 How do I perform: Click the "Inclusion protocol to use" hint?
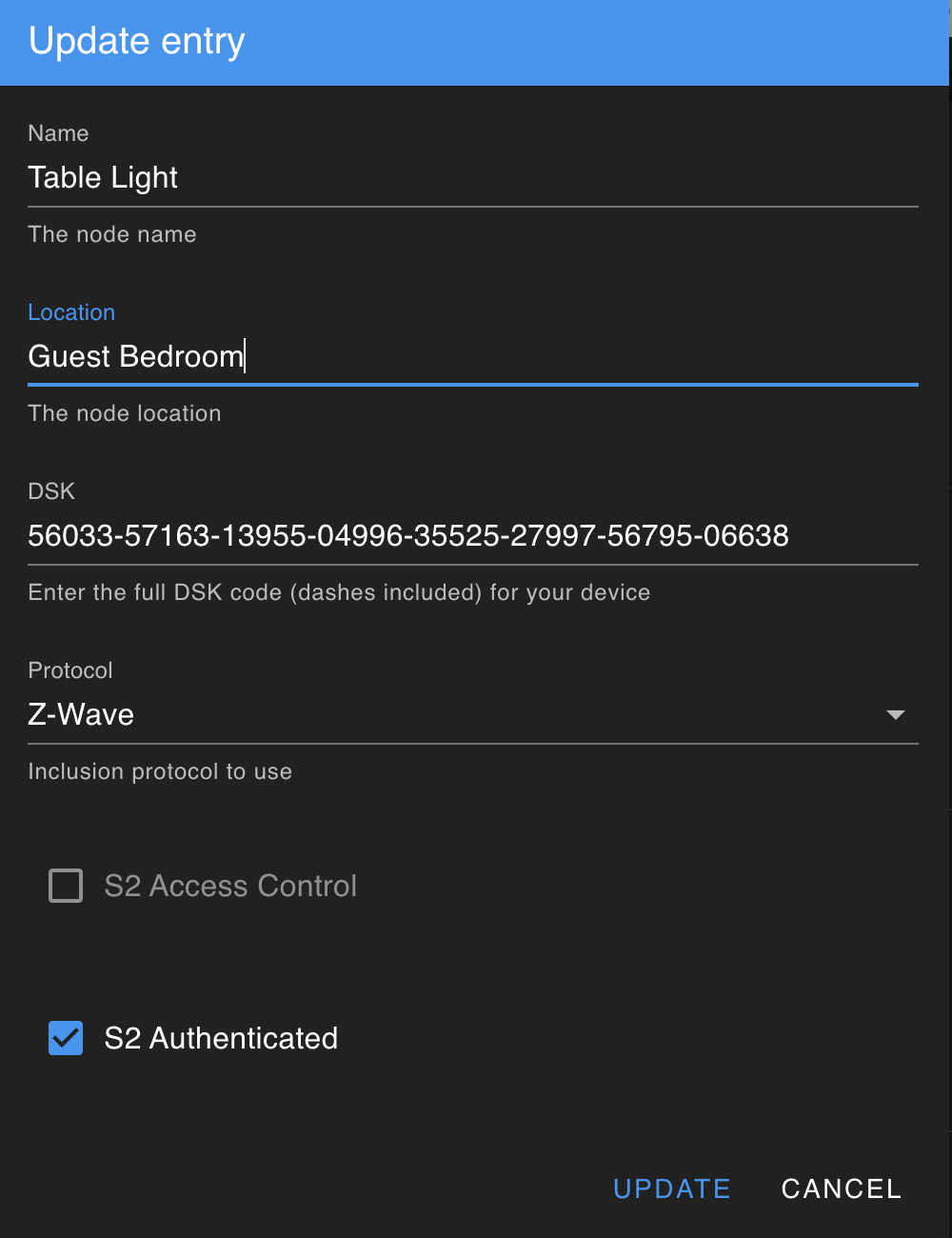coord(160,771)
